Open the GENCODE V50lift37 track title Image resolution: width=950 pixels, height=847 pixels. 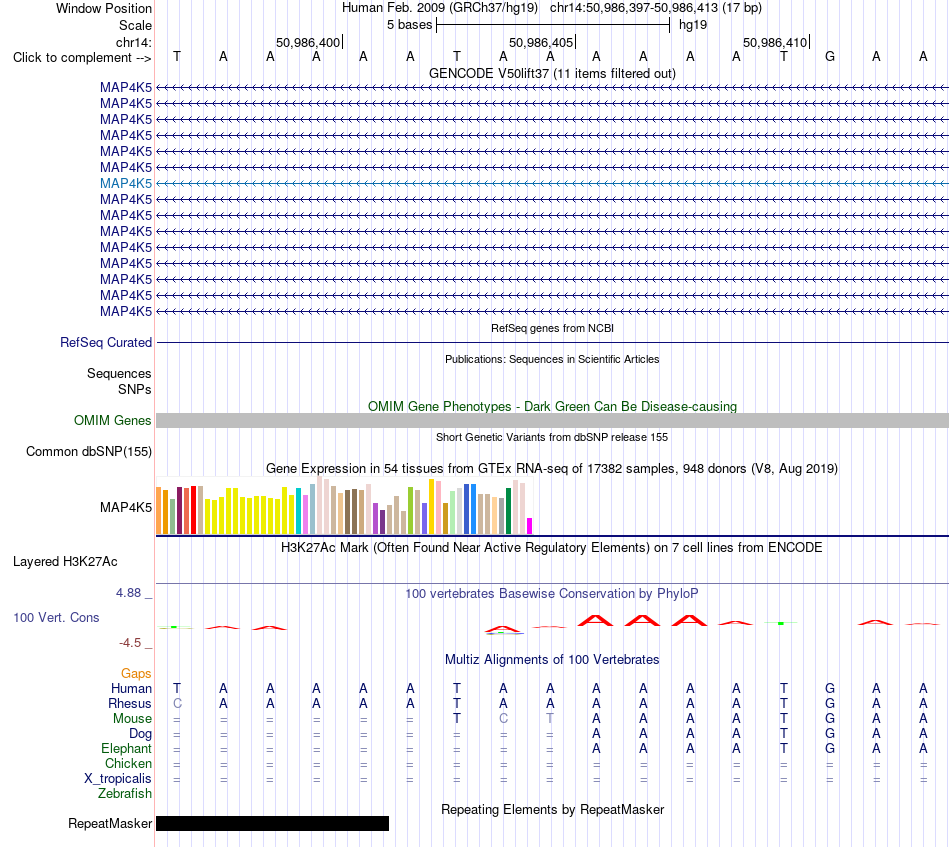pyautogui.click(x=552, y=73)
